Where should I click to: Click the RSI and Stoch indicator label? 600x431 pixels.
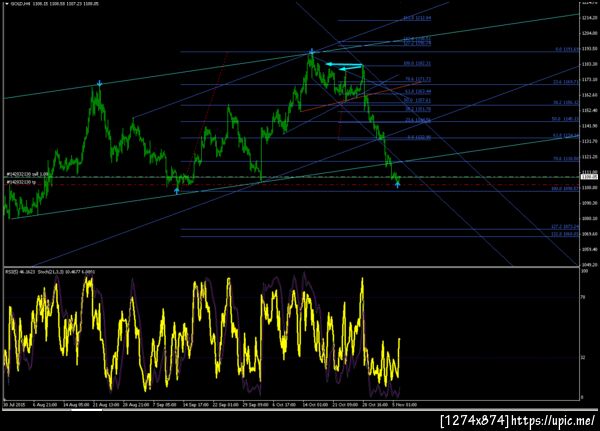click(x=50, y=272)
